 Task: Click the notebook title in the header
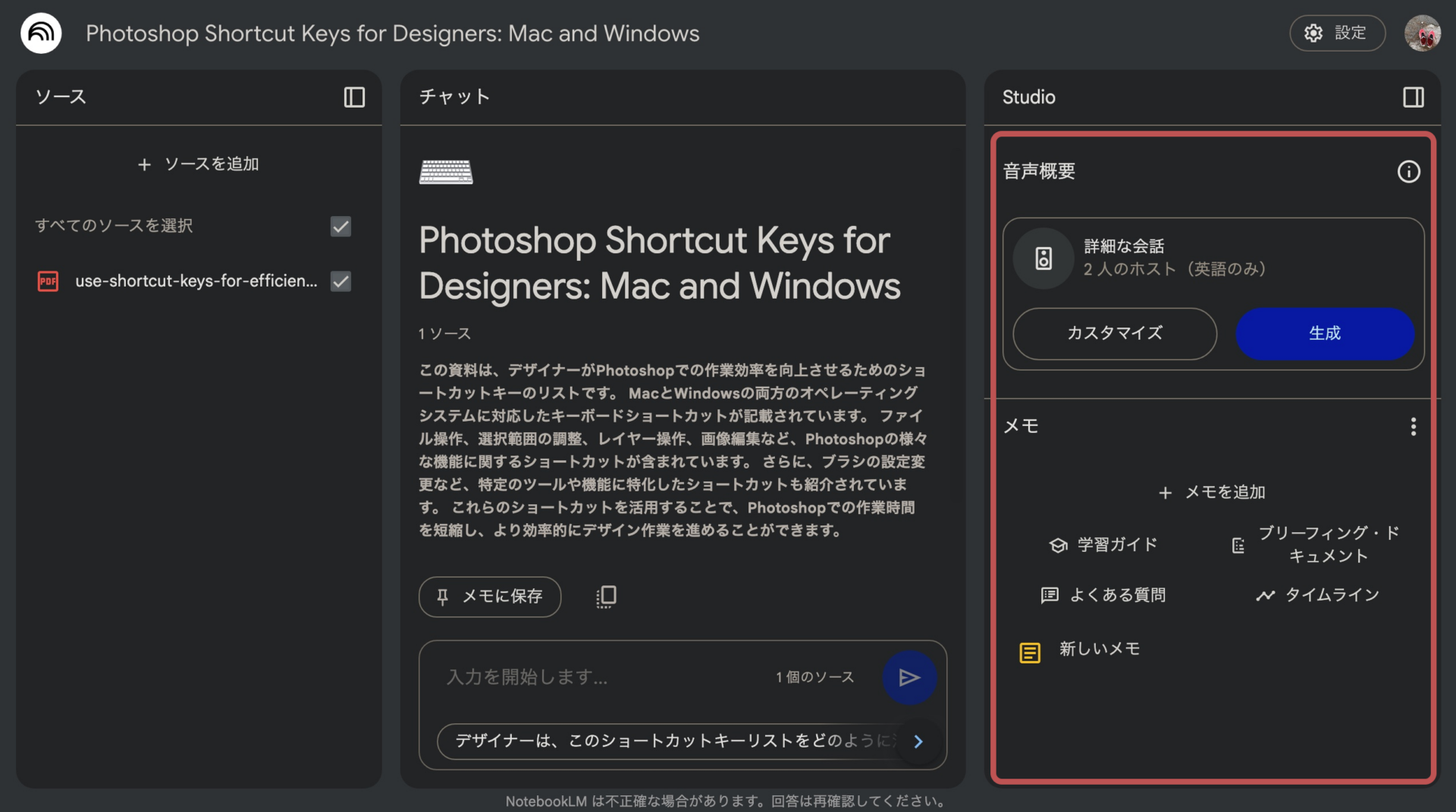click(392, 33)
